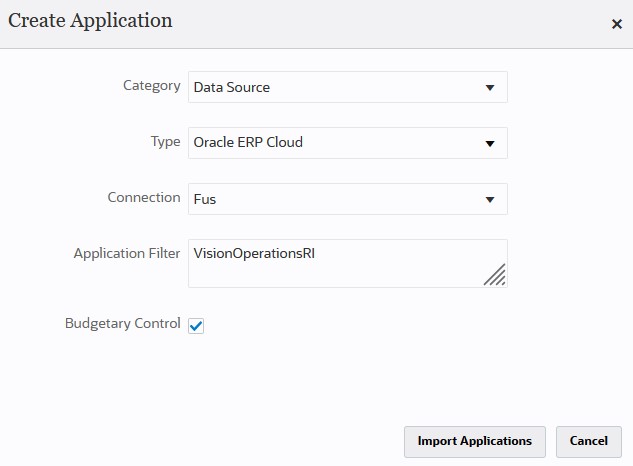
Task: Click the Create Application title text
Action: (x=90, y=21)
